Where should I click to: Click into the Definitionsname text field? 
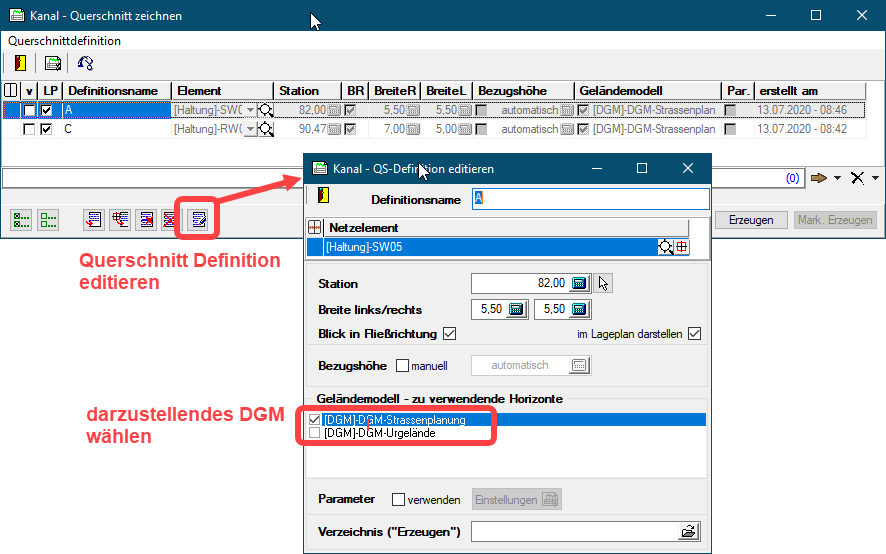(590, 199)
